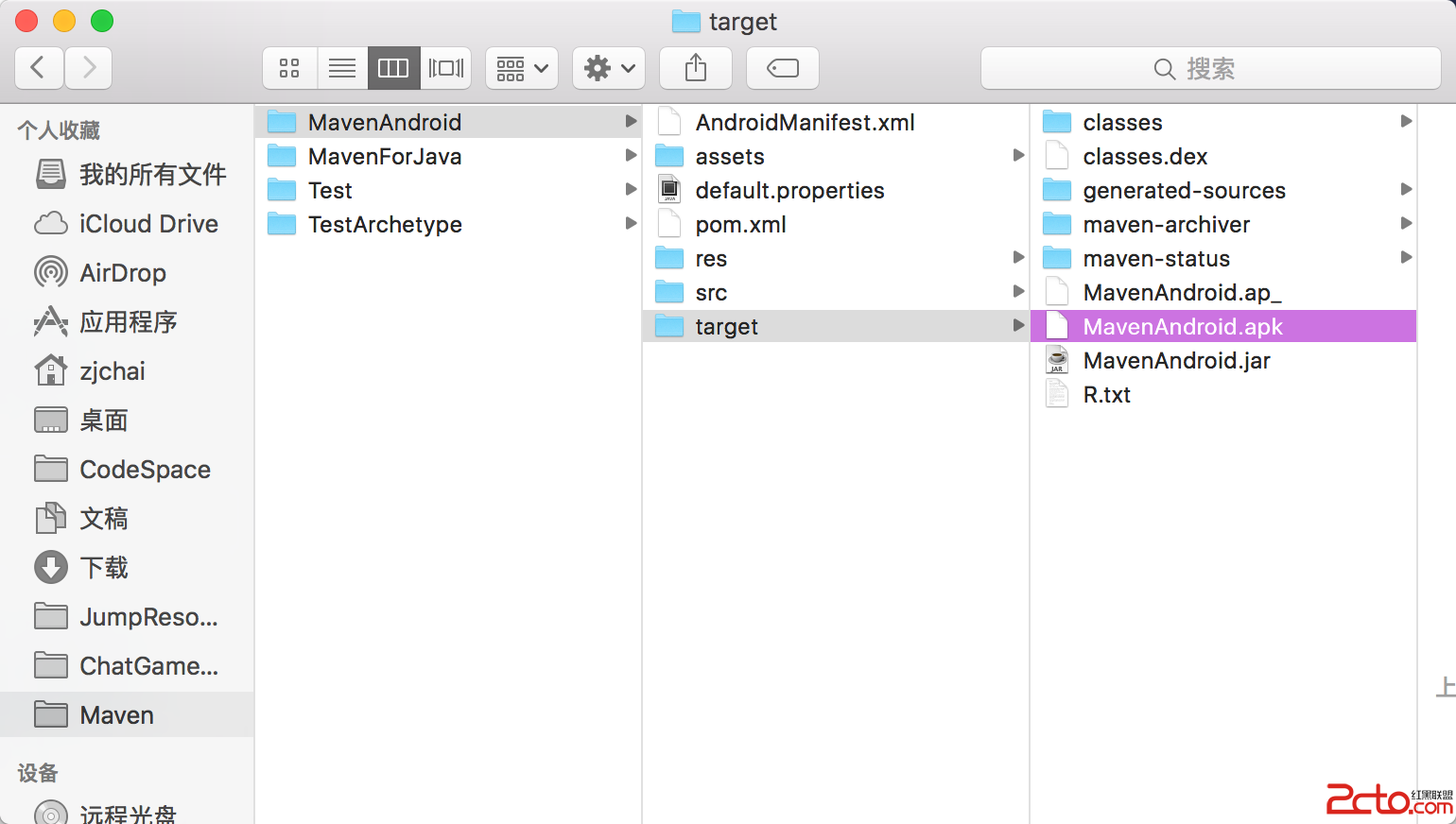Select the MavenAndroid.ap_ file
The image size is (1456, 824).
click(x=1223, y=292)
